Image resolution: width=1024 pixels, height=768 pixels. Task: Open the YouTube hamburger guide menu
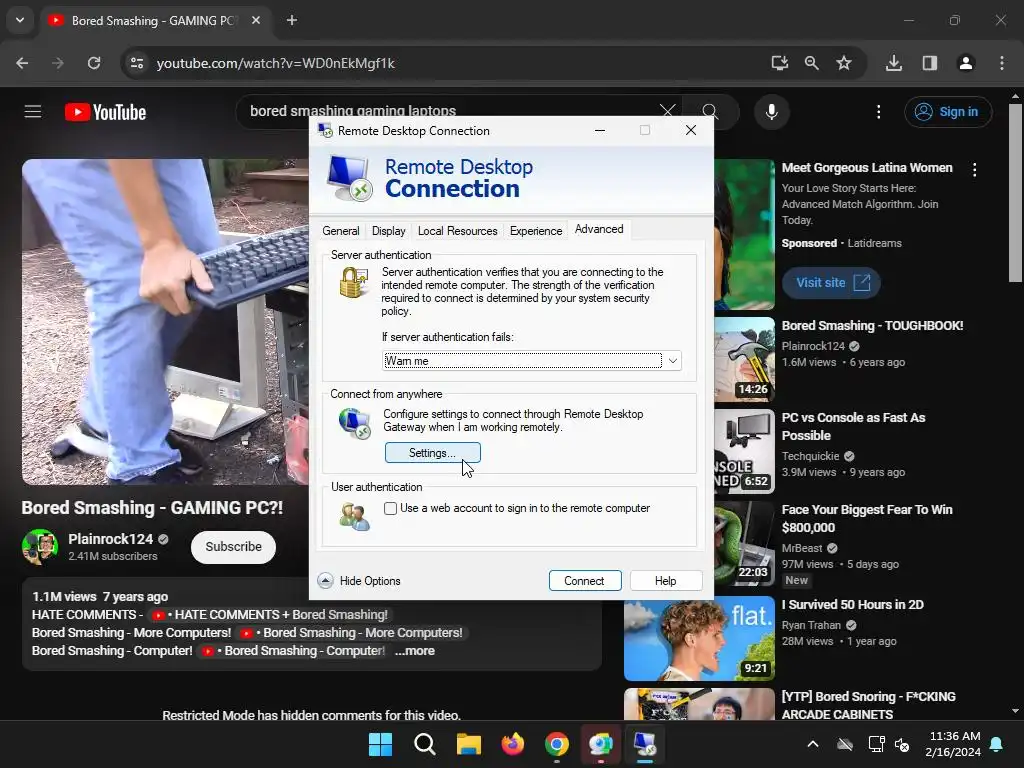[33, 112]
